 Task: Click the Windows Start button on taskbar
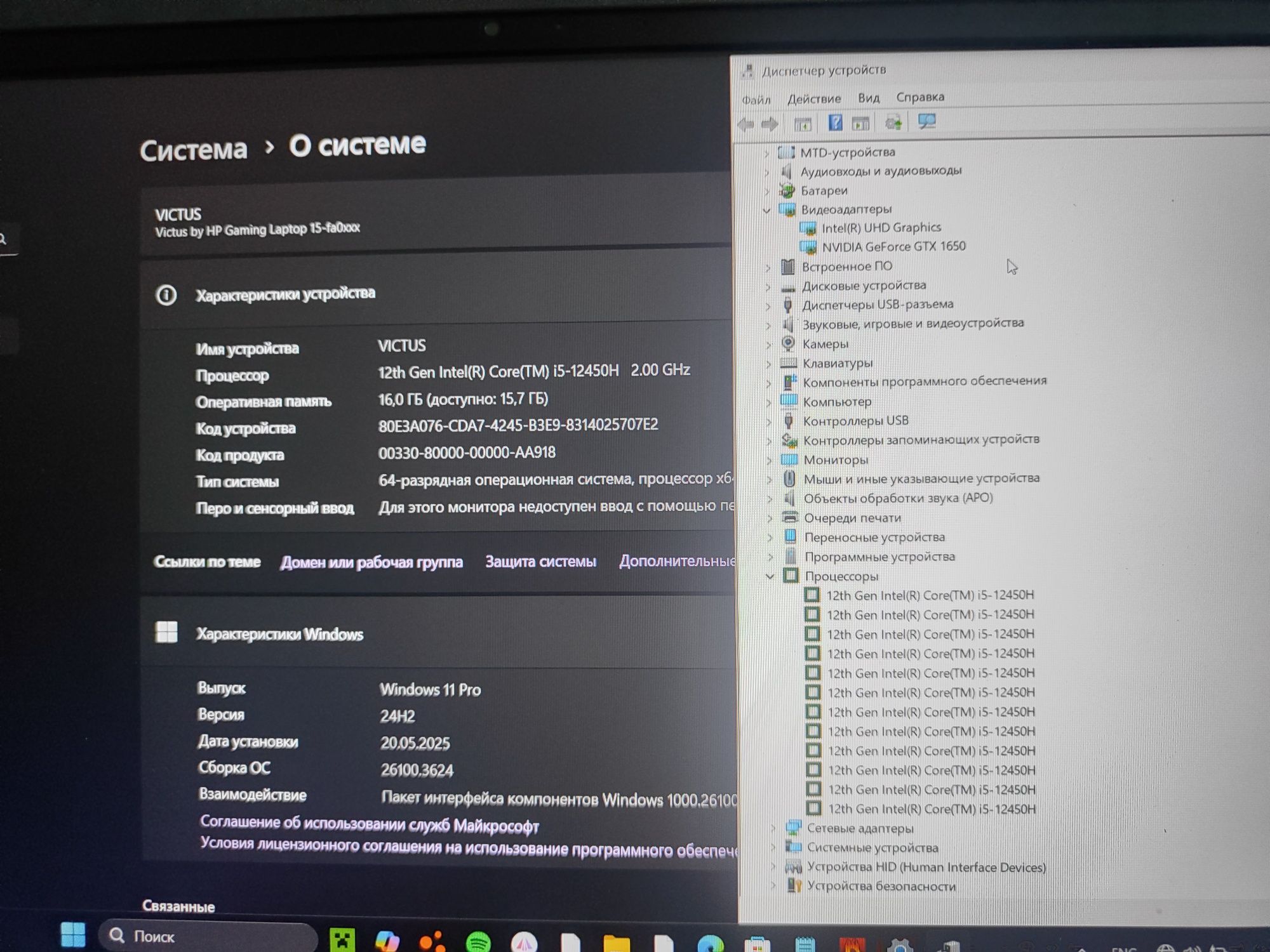click(73, 935)
